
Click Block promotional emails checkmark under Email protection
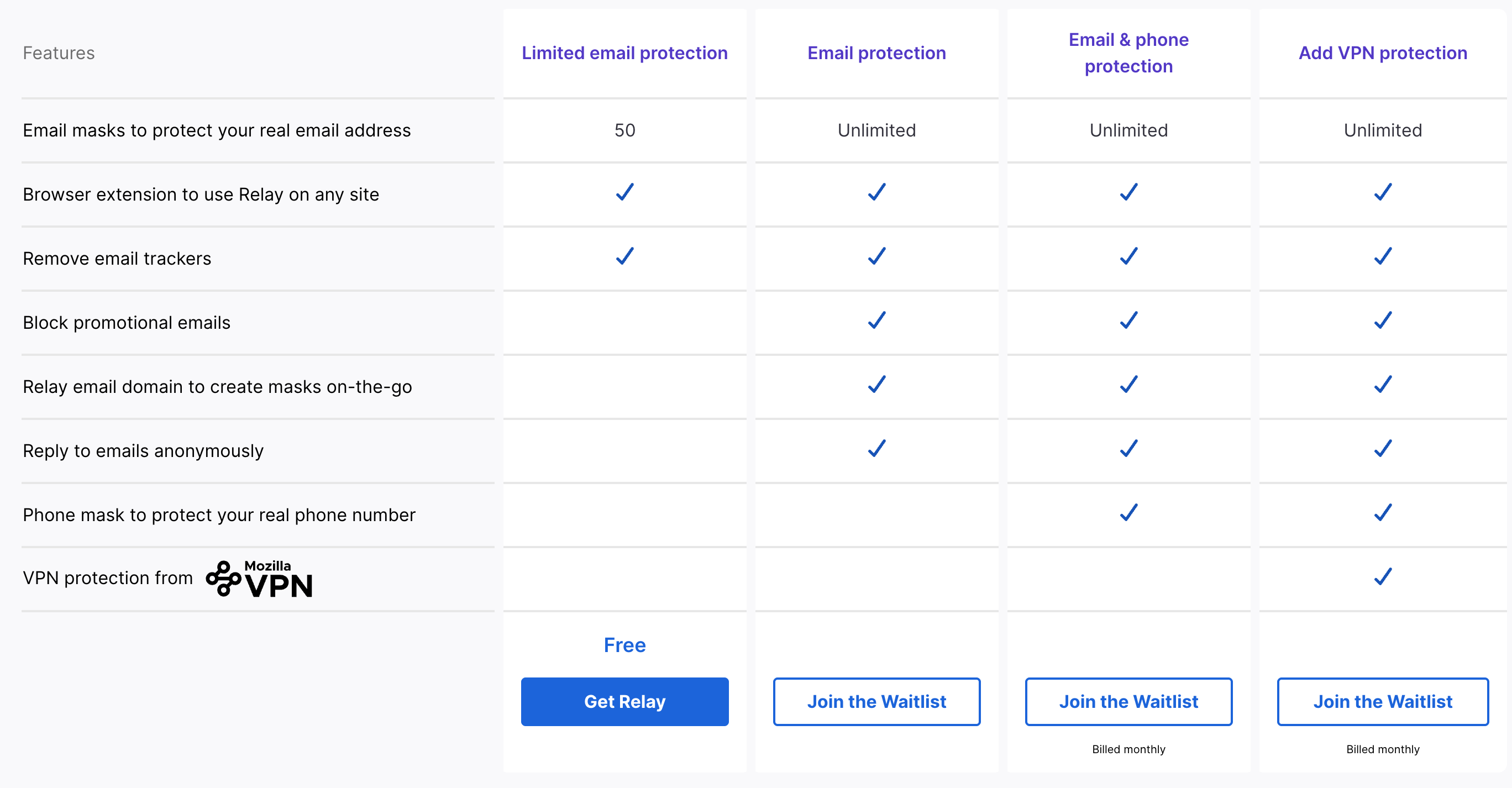point(877,320)
